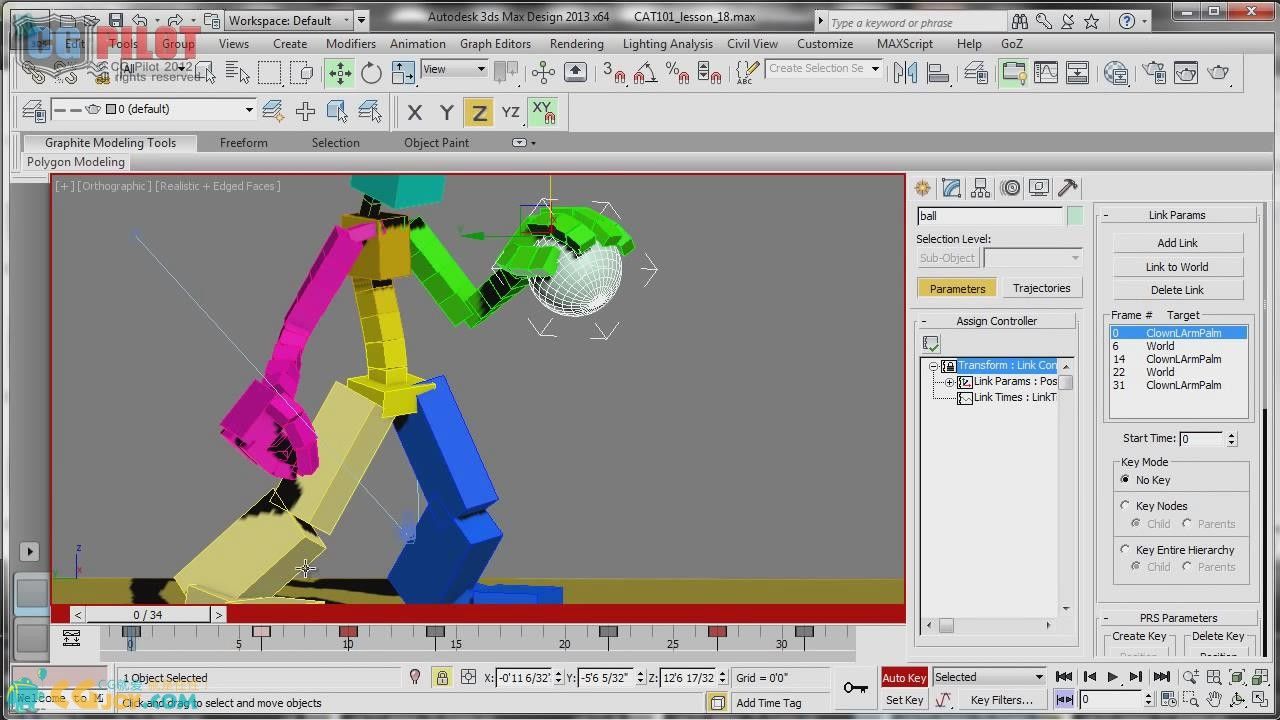Open the Graph Editors menu
This screenshot has width=1280, height=720.
[495, 44]
